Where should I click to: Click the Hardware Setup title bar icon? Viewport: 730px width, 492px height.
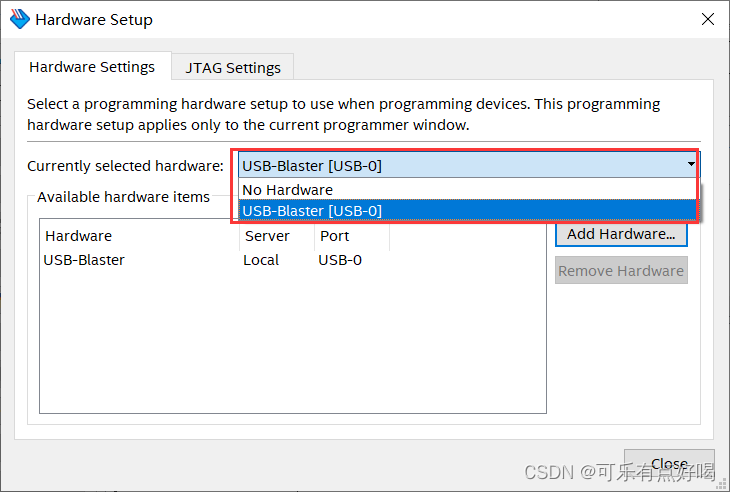pyautogui.click(x=19, y=19)
